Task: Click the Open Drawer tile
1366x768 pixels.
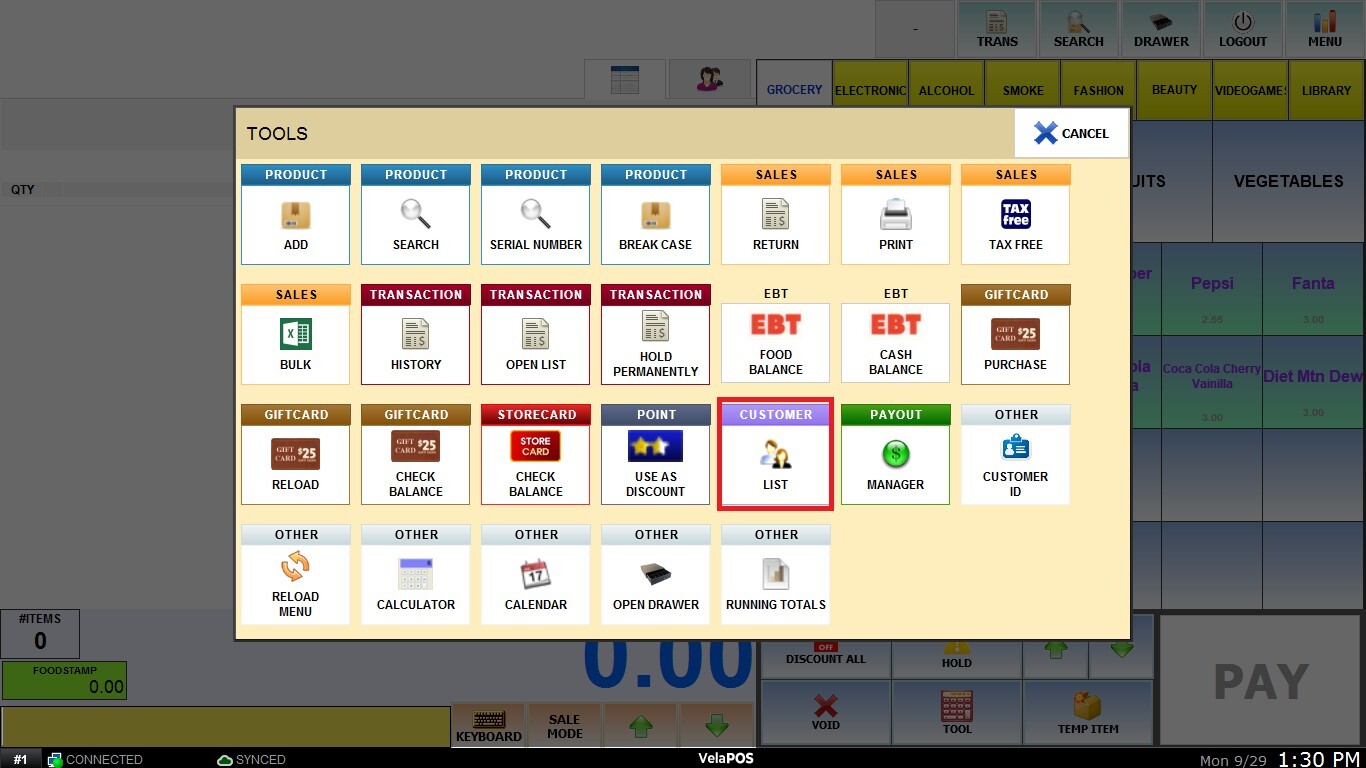Action: [655, 584]
